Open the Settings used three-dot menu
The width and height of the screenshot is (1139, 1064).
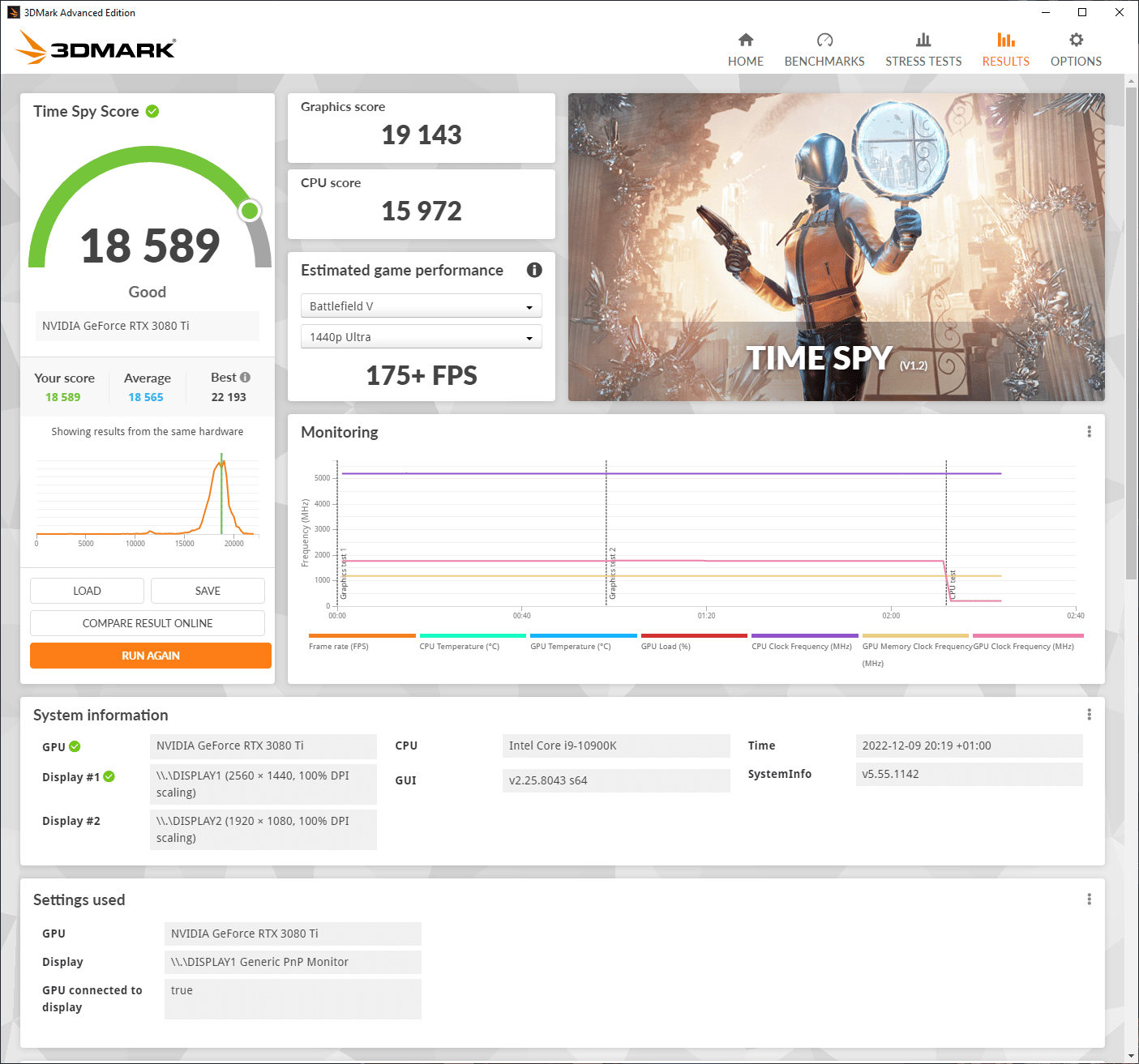click(1089, 899)
